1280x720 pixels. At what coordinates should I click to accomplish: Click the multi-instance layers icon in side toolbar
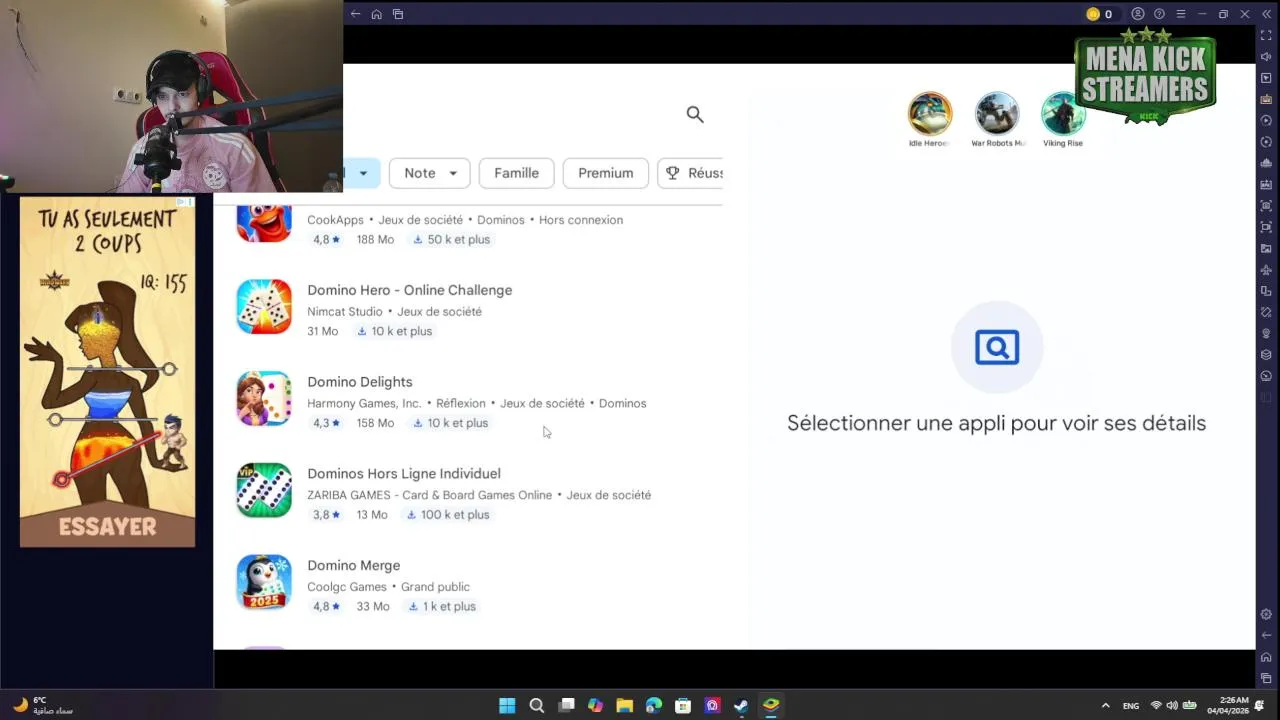[x=1266, y=355]
